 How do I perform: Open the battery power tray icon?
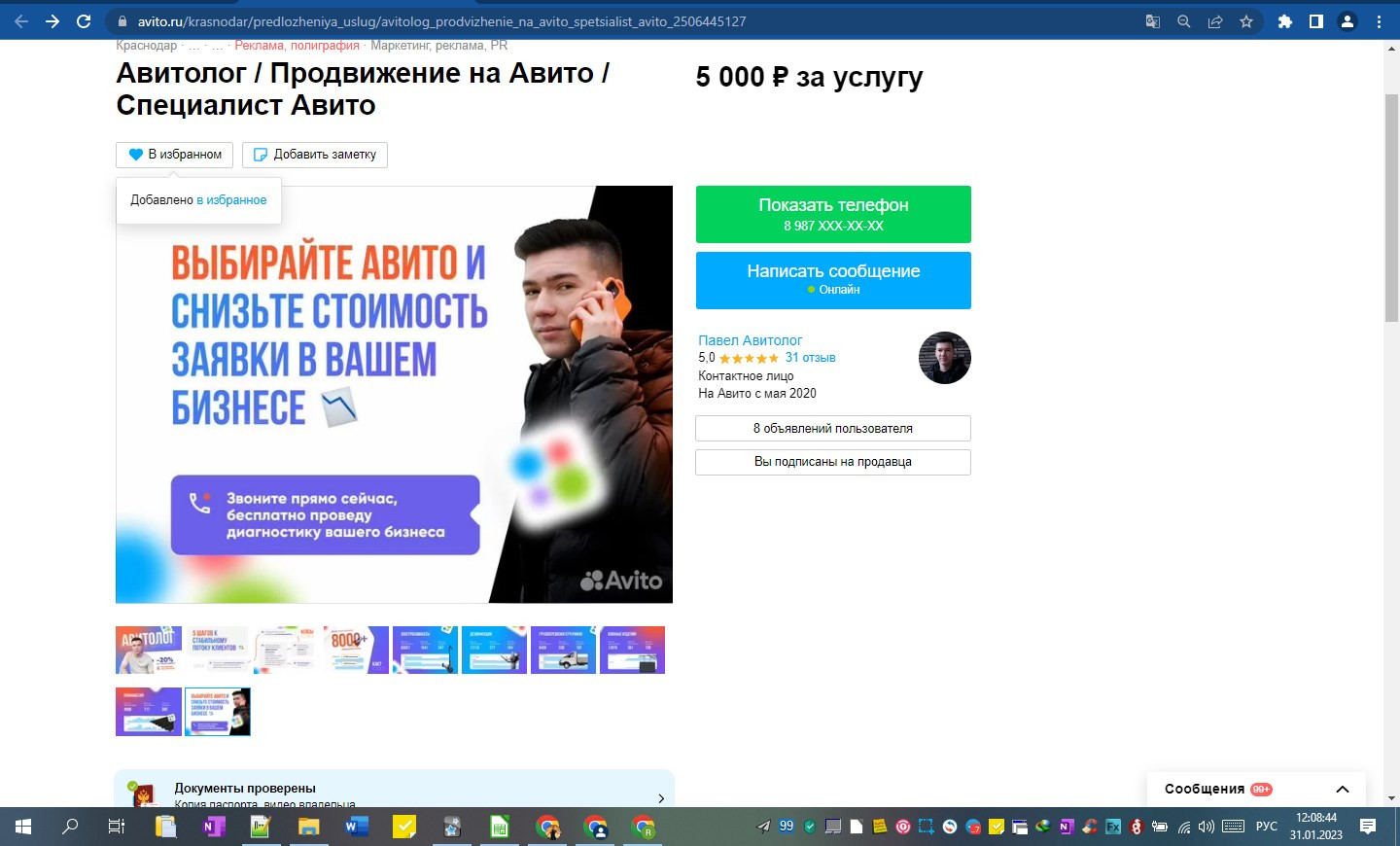1160,827
